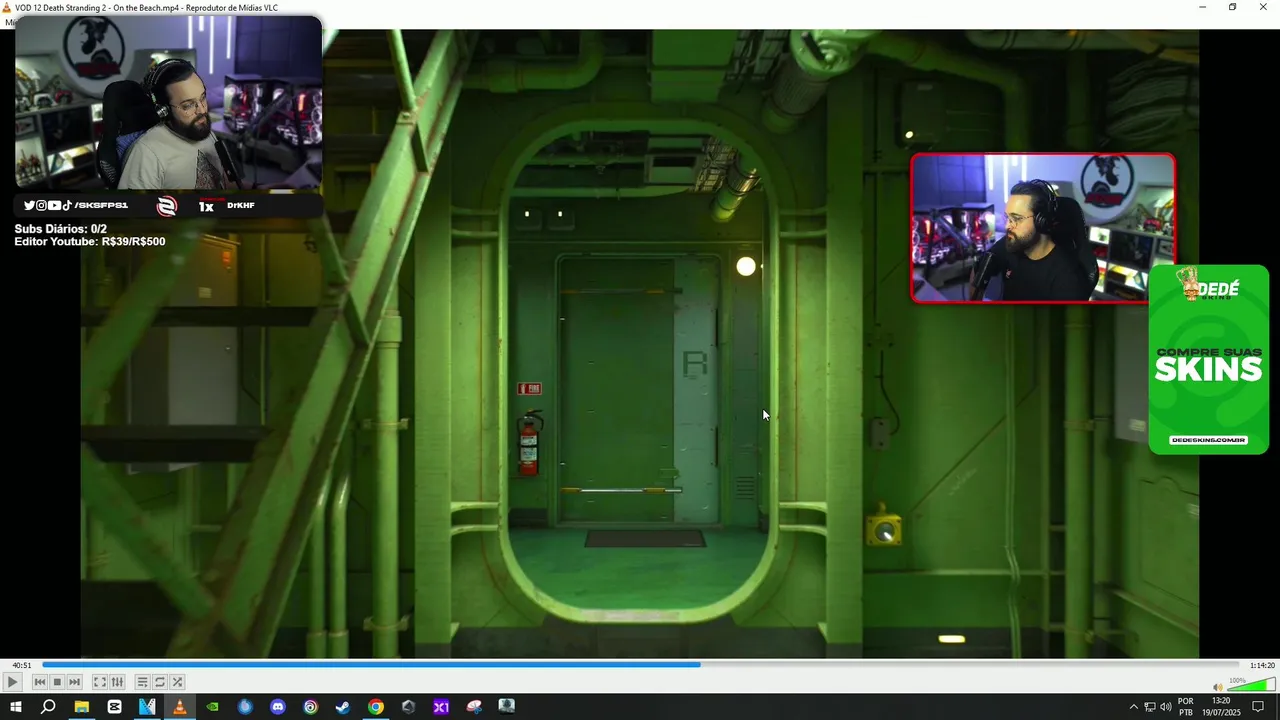
Task: Open the Windows notification center
Action: pos(1259,707)
